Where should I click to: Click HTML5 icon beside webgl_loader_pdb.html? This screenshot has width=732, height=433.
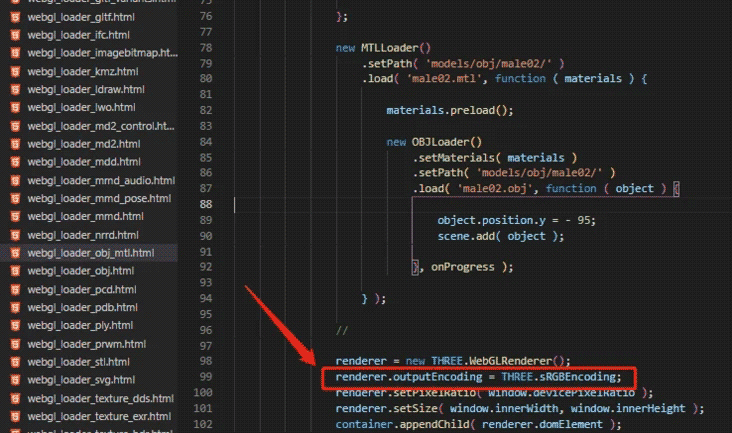15,307
